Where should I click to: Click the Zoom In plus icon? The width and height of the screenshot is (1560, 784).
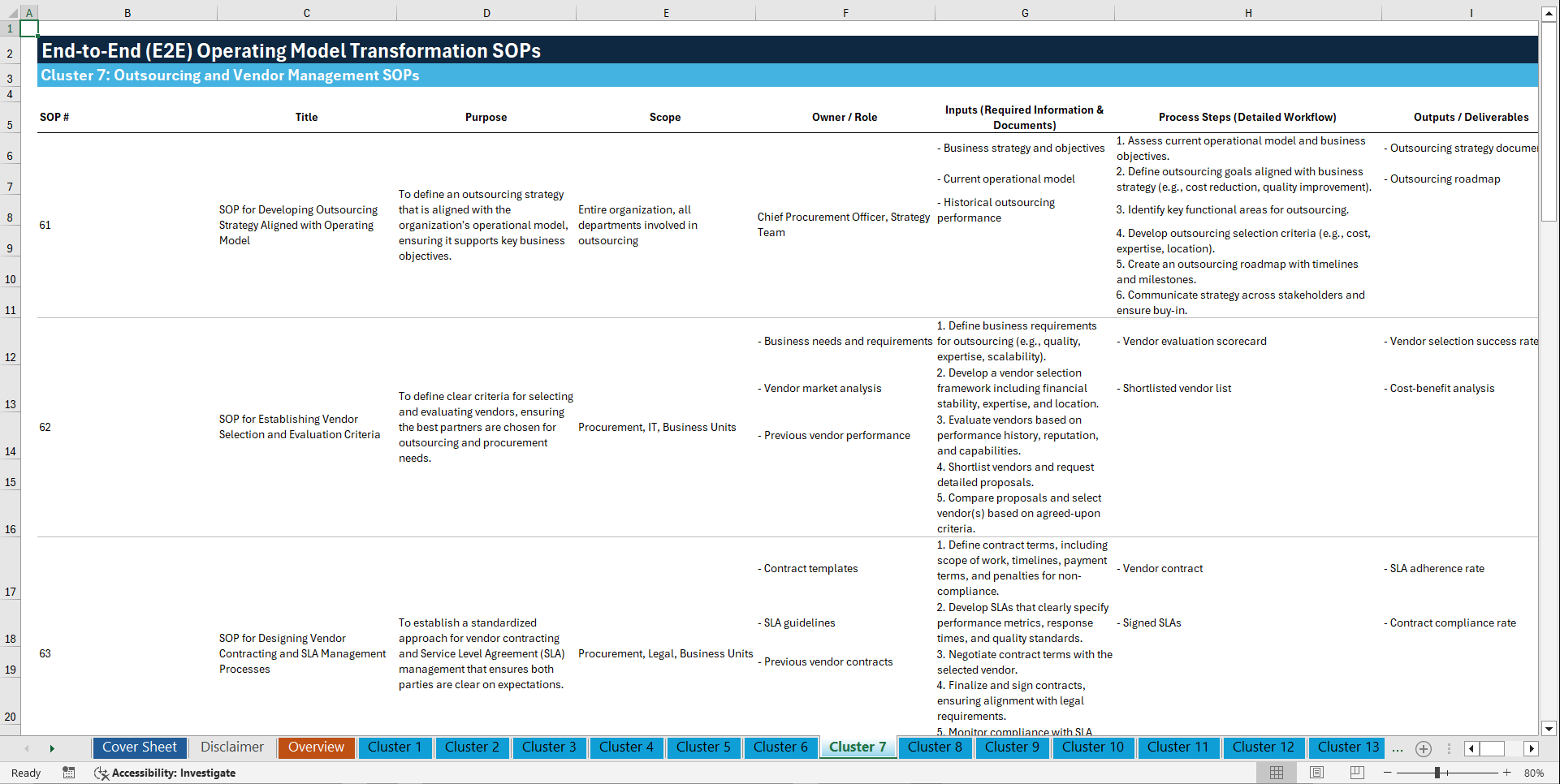(1508, 773)
